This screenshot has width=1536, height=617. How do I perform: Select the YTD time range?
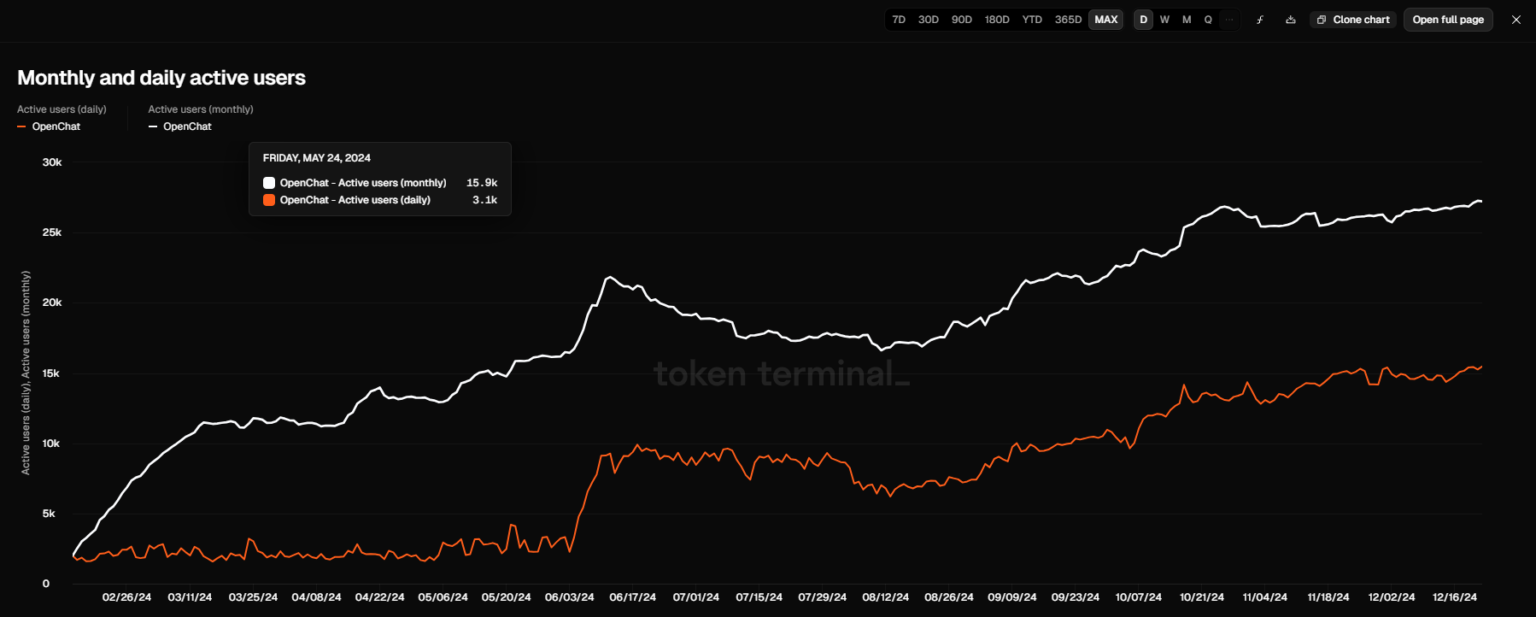tap(1032, 20)
